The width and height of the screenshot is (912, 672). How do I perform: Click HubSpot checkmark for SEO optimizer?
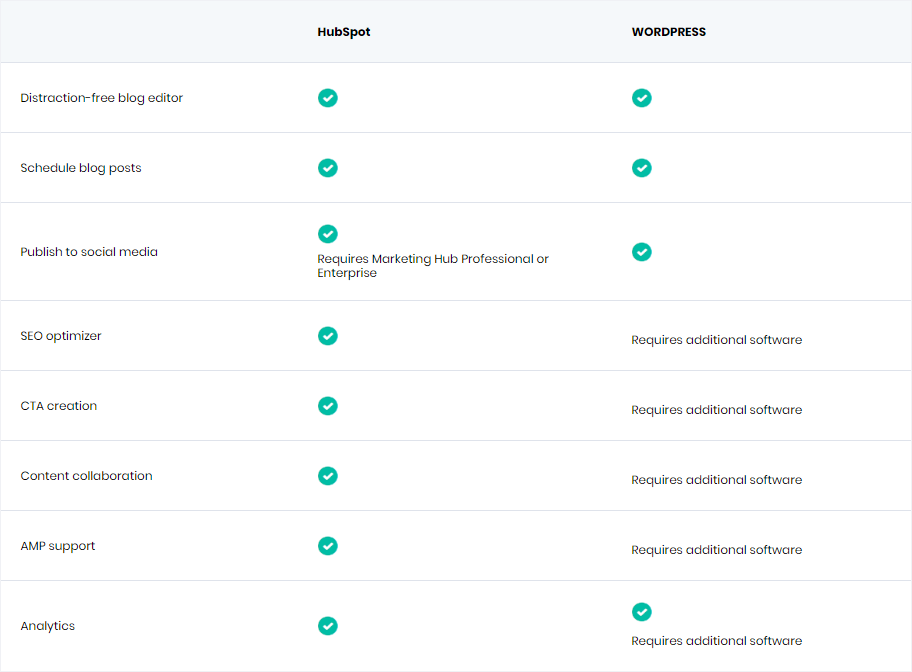(x=327, y=336)
